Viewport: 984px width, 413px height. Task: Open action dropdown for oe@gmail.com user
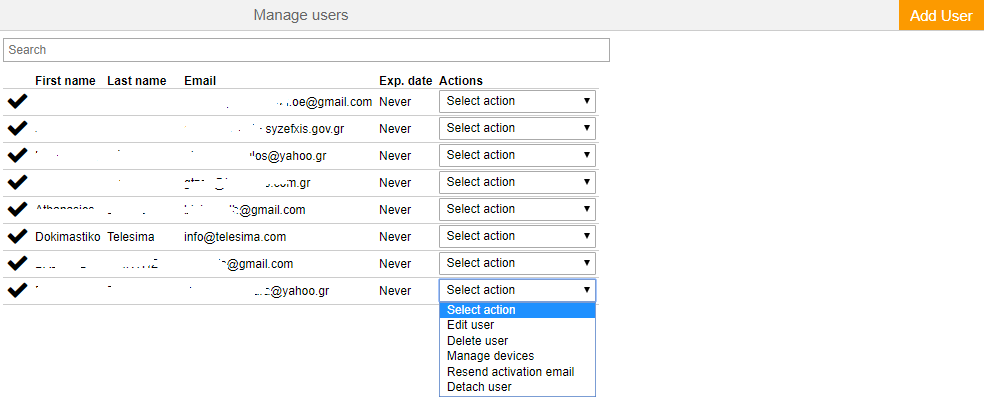tap(517, 101)
